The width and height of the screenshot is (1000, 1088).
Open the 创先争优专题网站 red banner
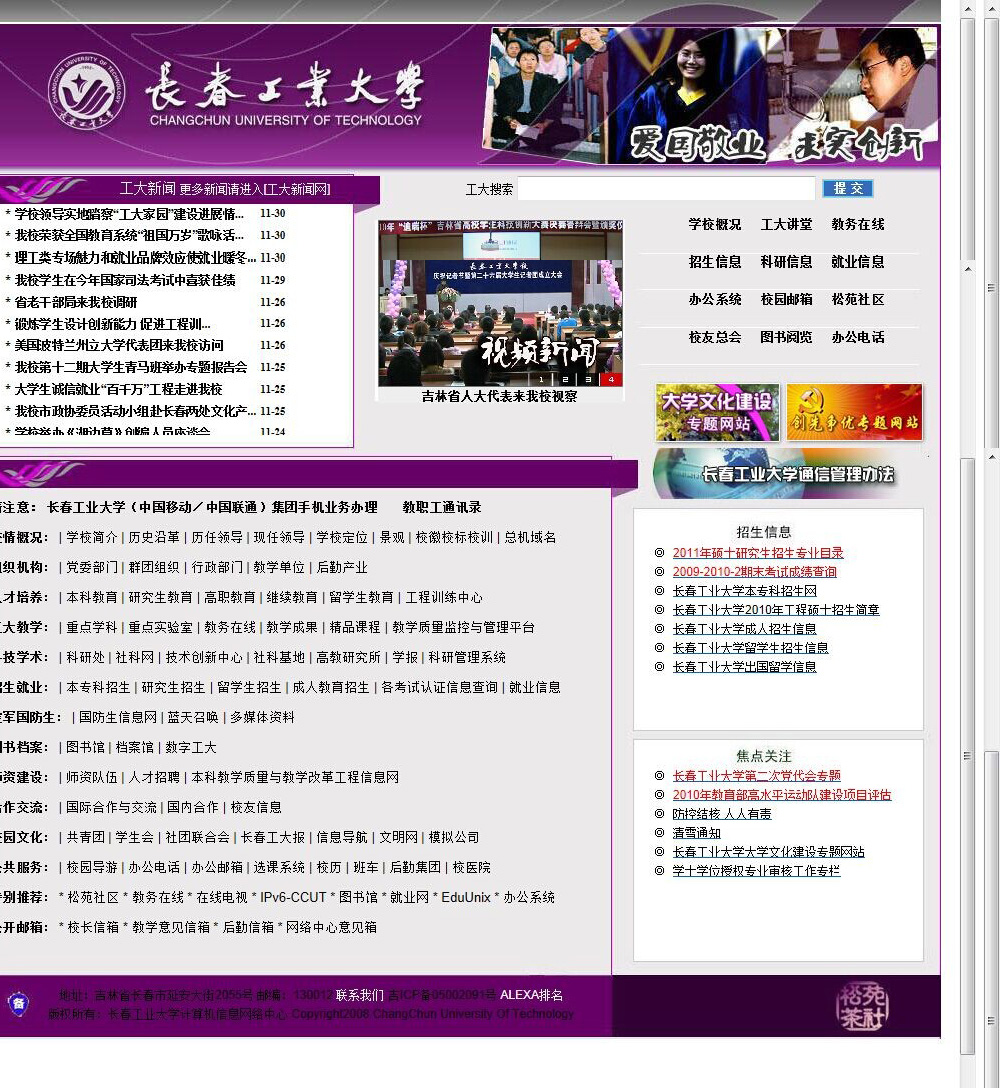(854, 412)
